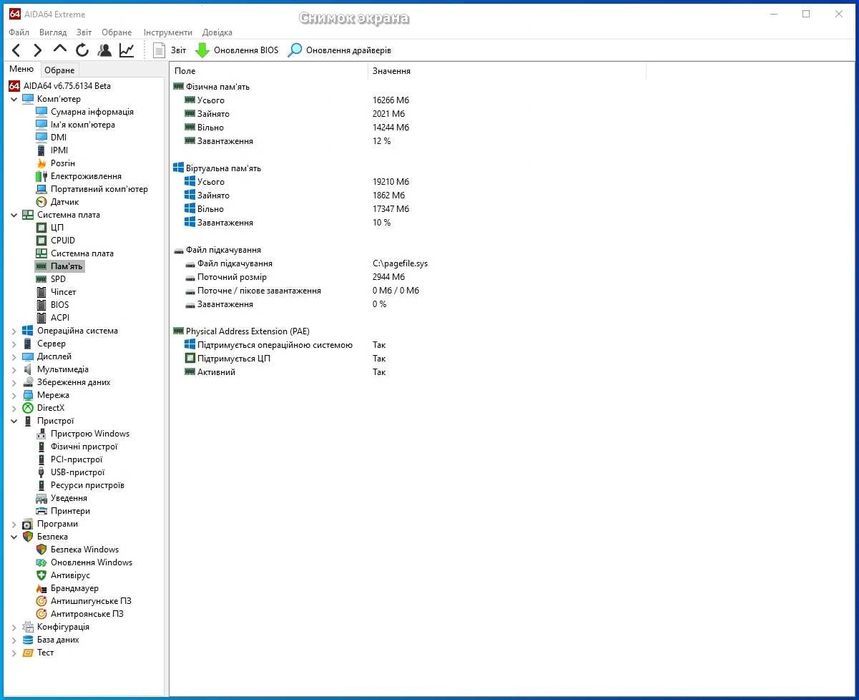This screenshot has width=859, height=700.
Task: Switch to the Обране tab in the sidebar
Action: [x=59, y=70]
